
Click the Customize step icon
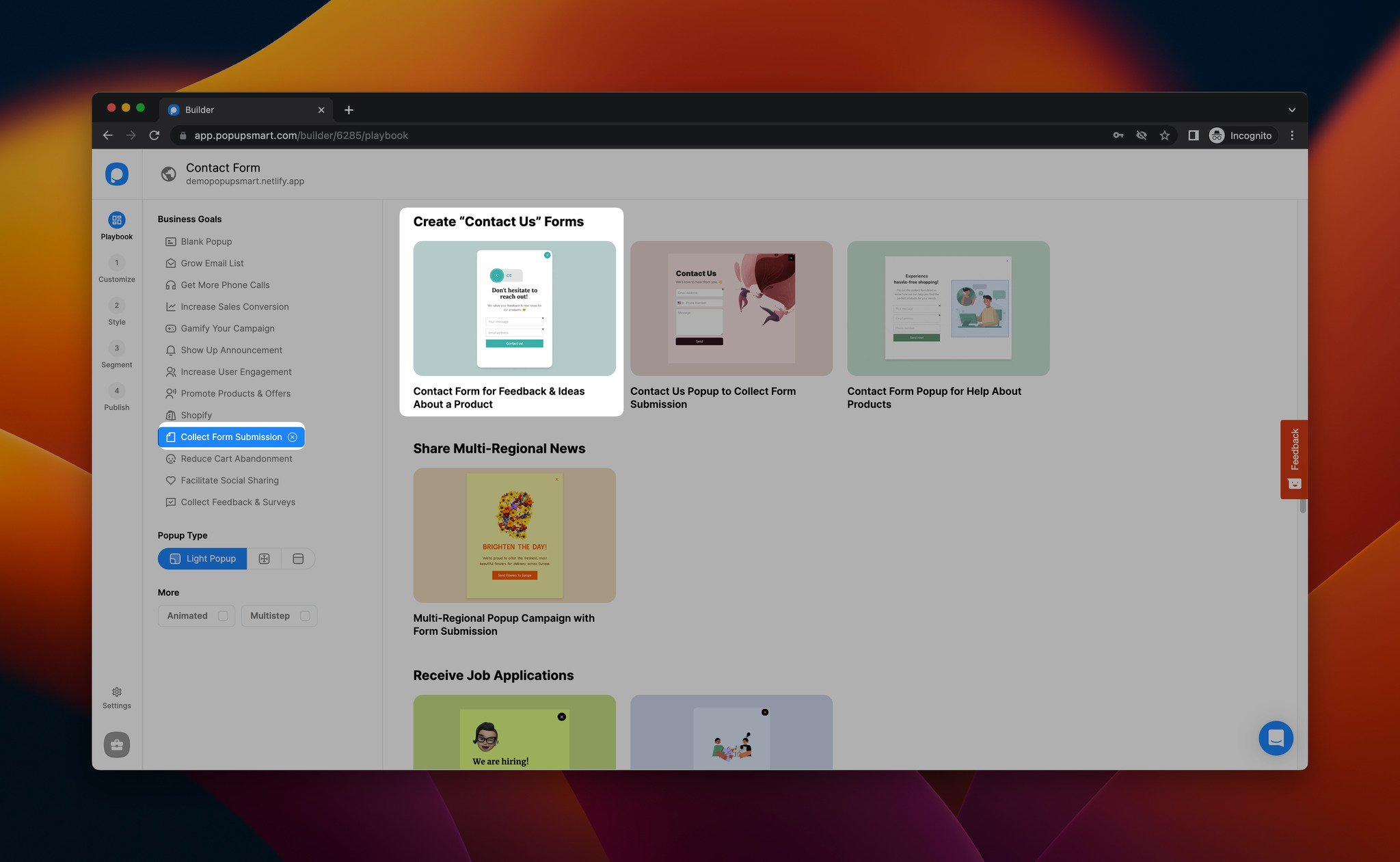click(x=116, y=262)
